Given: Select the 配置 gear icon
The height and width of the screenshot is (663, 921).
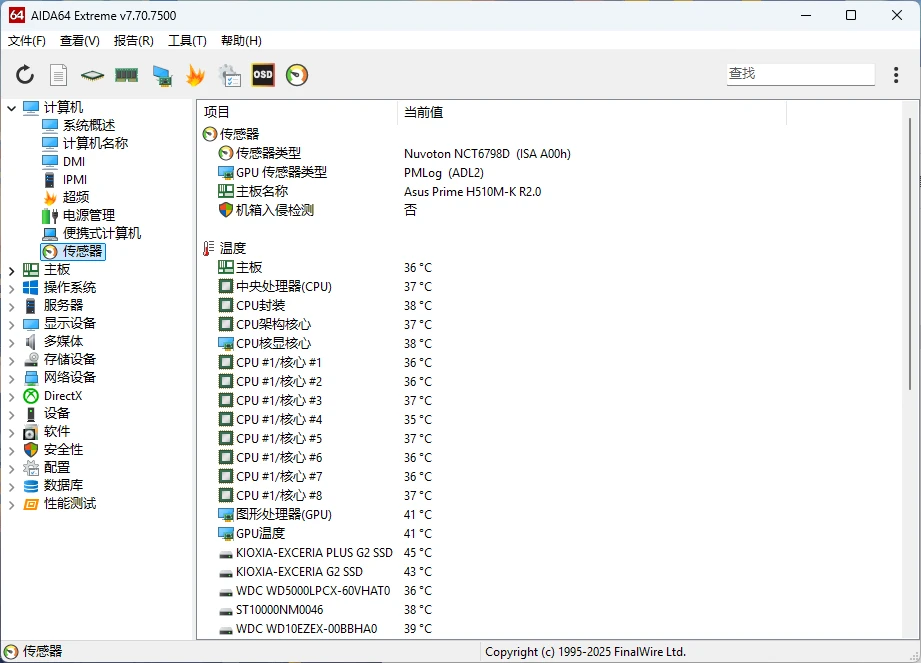Looking at the screenshot, I should (31, 468).
